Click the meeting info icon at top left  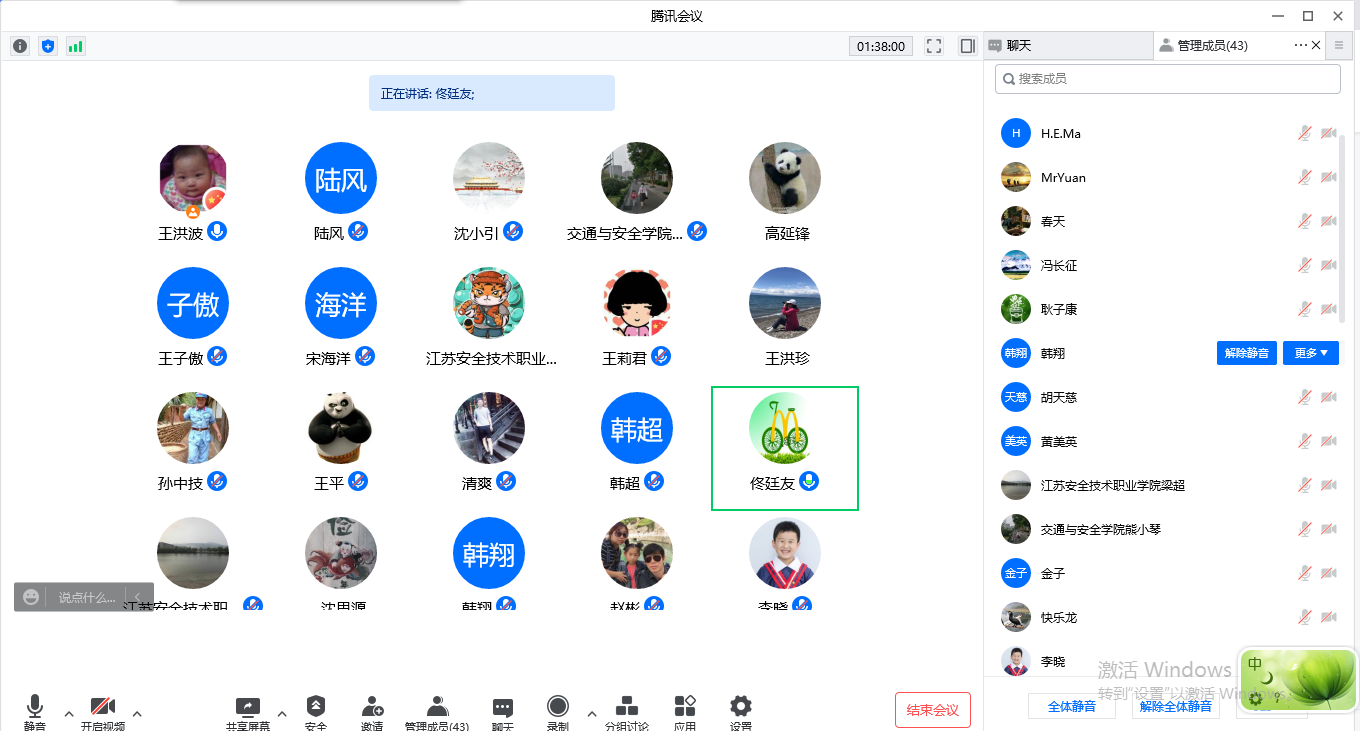(x=20, y=46)
